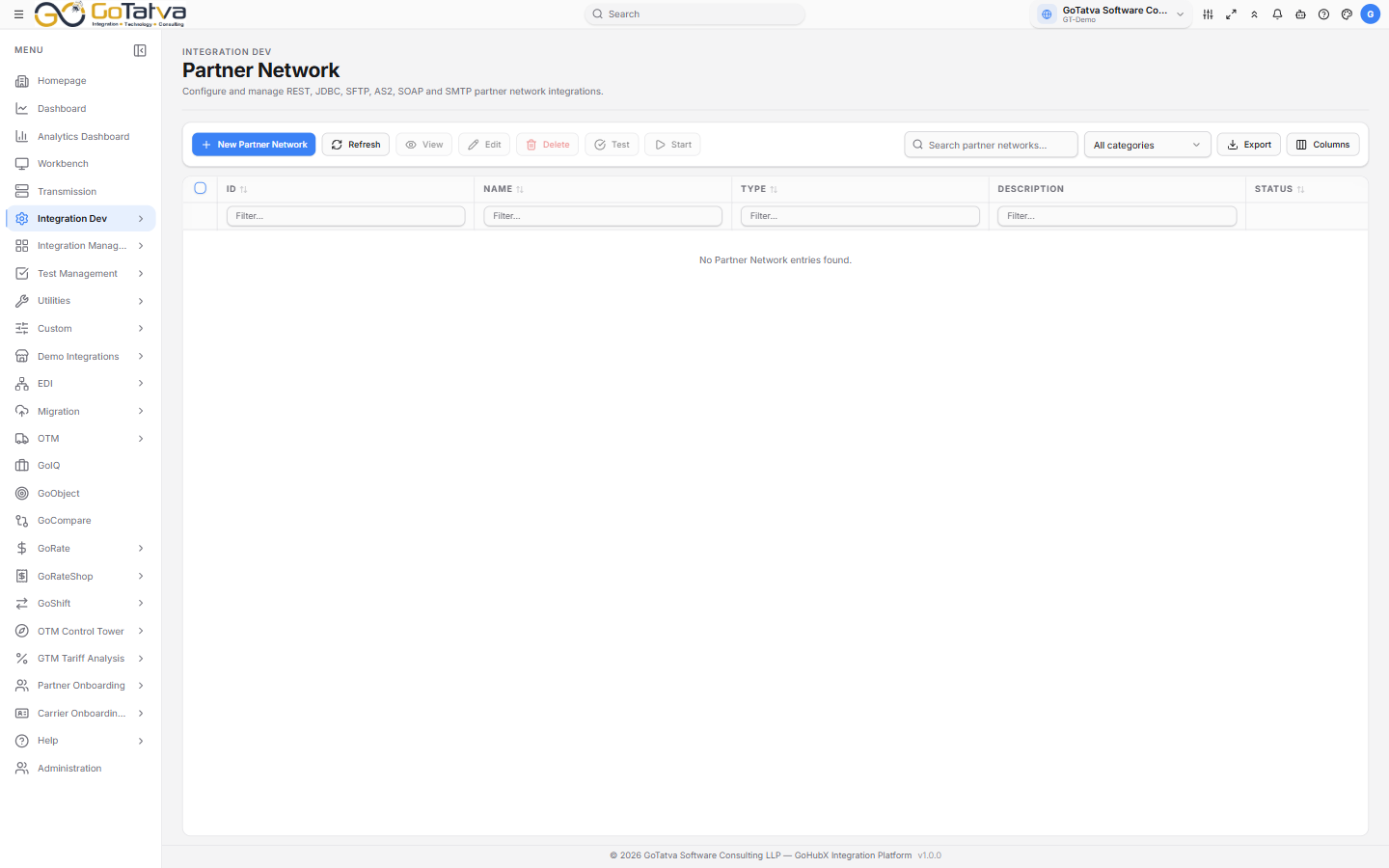Viewport: 1389px width, 868px height.
Task: Open the Help menu item in the sidebar
Action: click(x=81, y=741)
